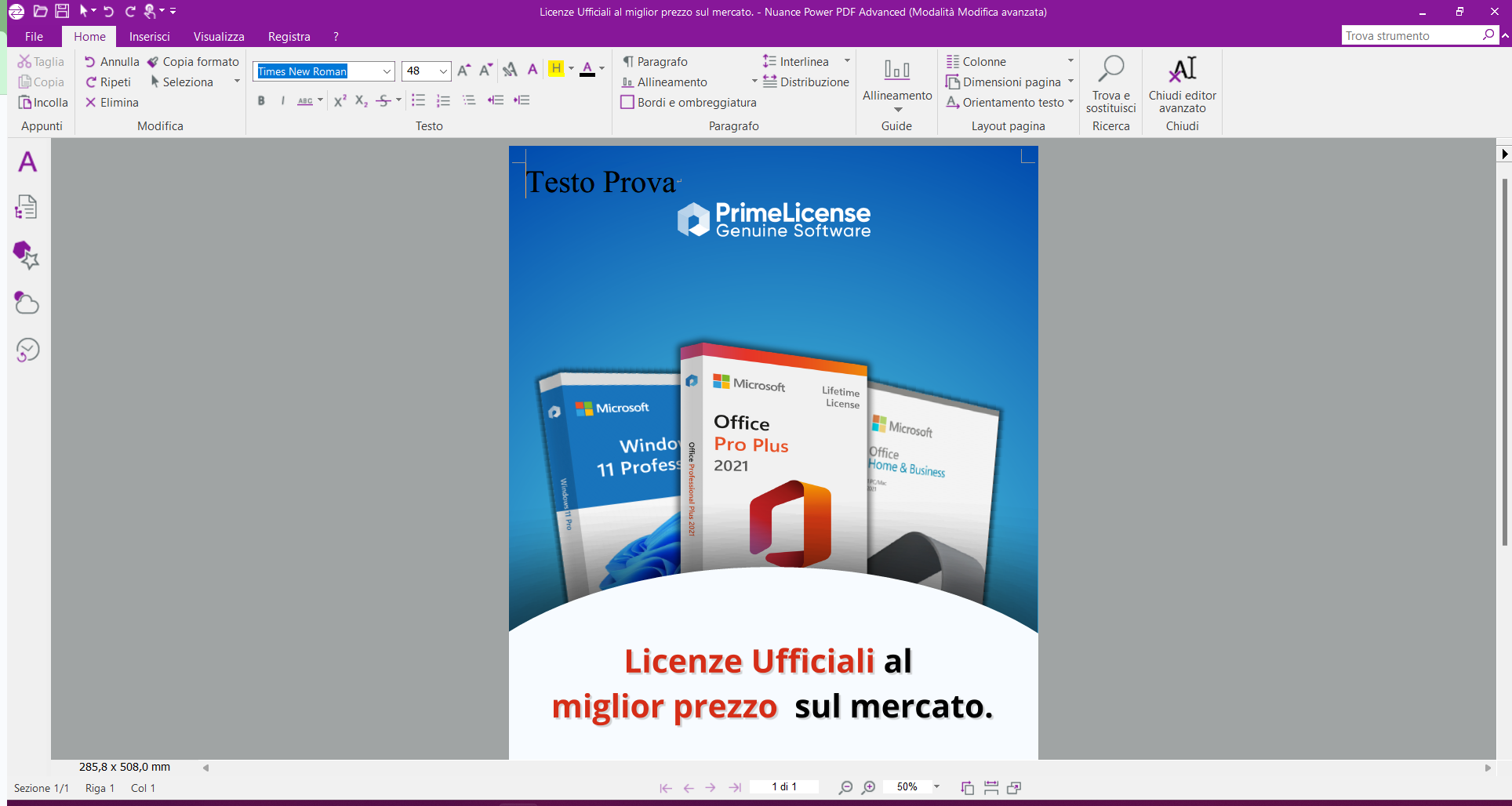Open the File menu
The image size is (1512, 806).
tap(34, 37)
